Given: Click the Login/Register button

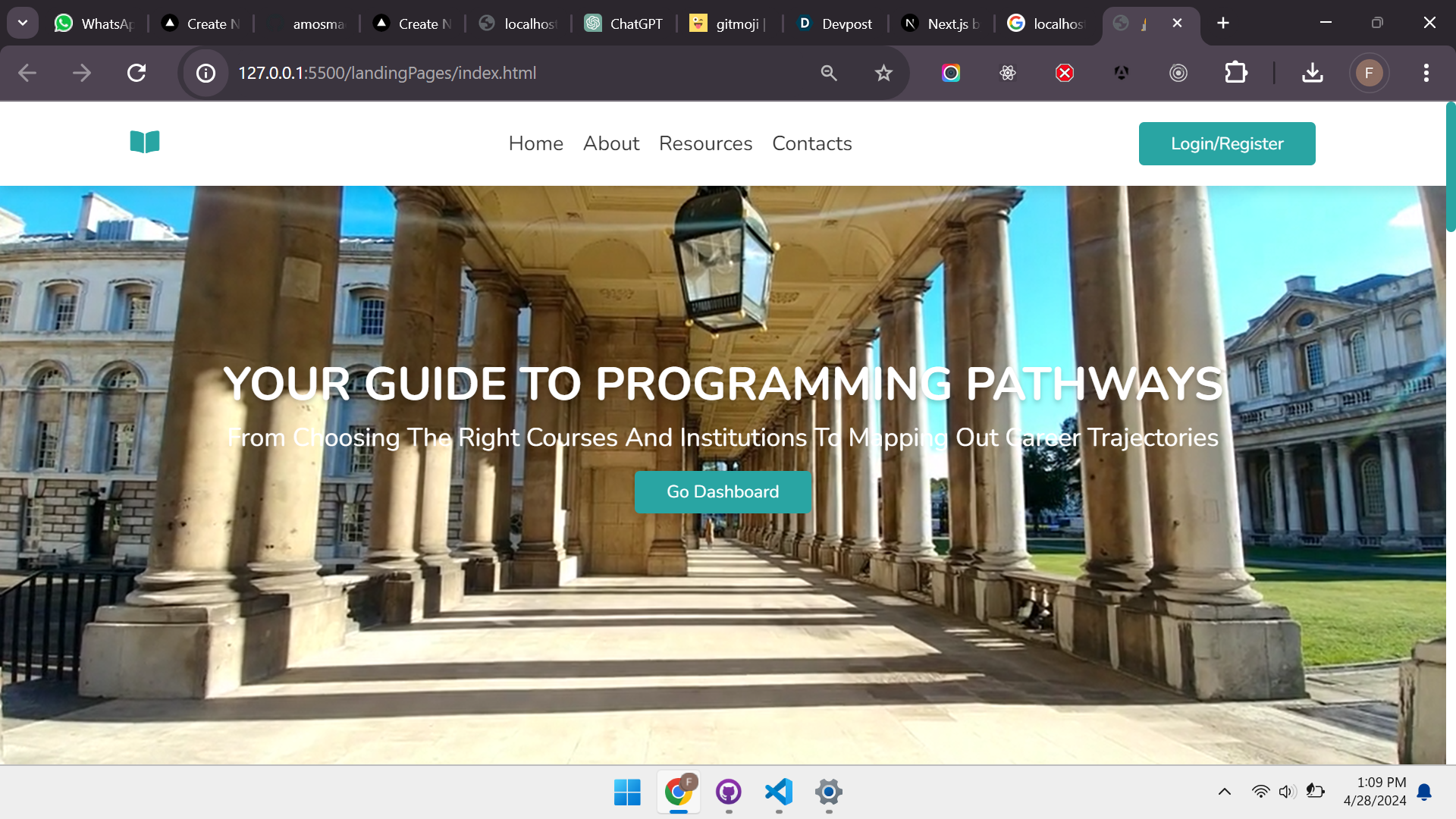Looking at the screenshot, I should coord(1227,143).
